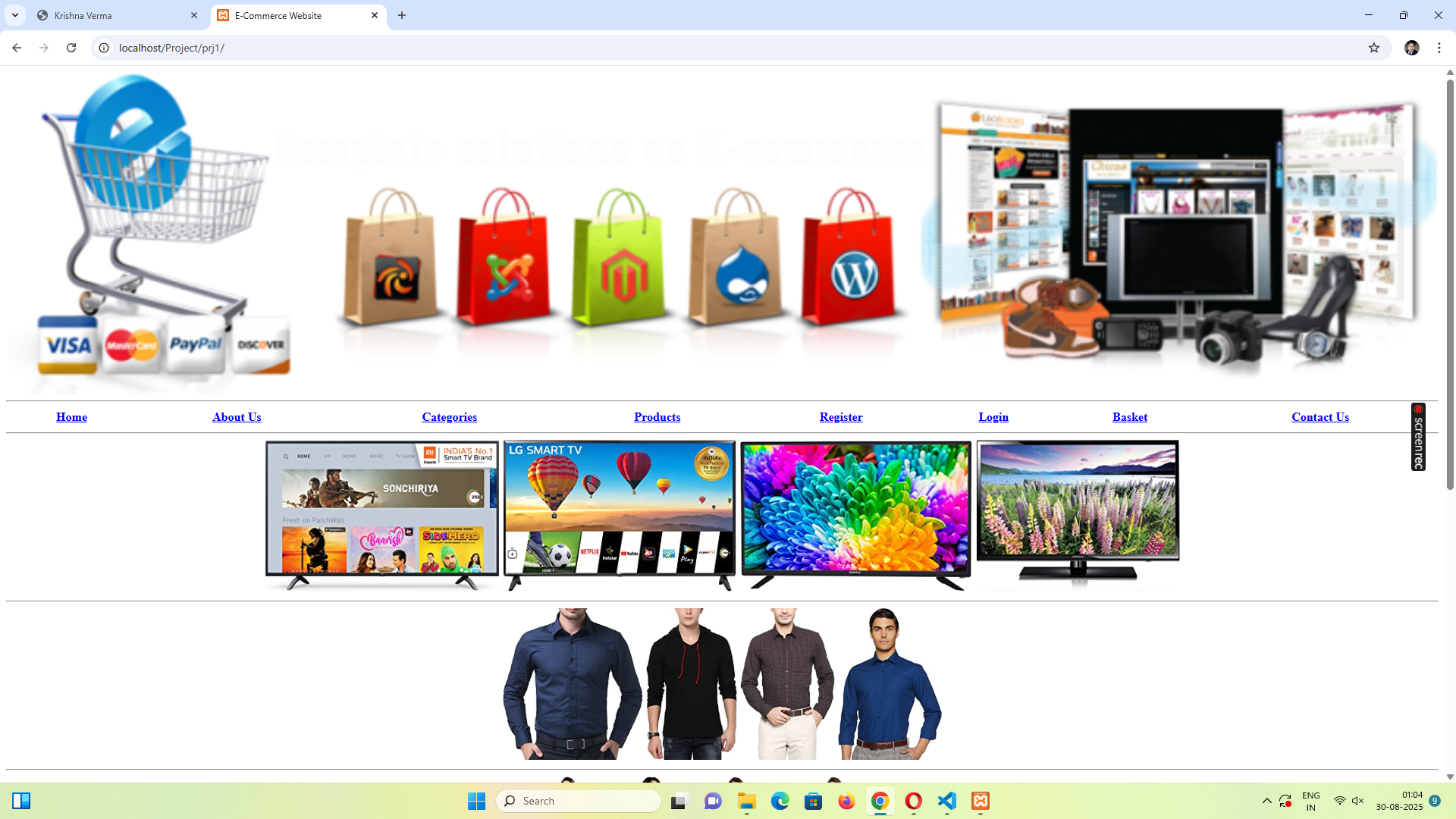Image resolution: width=1456 pixels, height=819 pixels.
Task: Switch to the Krishna Verma tab
Action: click(x=118, y=15)
